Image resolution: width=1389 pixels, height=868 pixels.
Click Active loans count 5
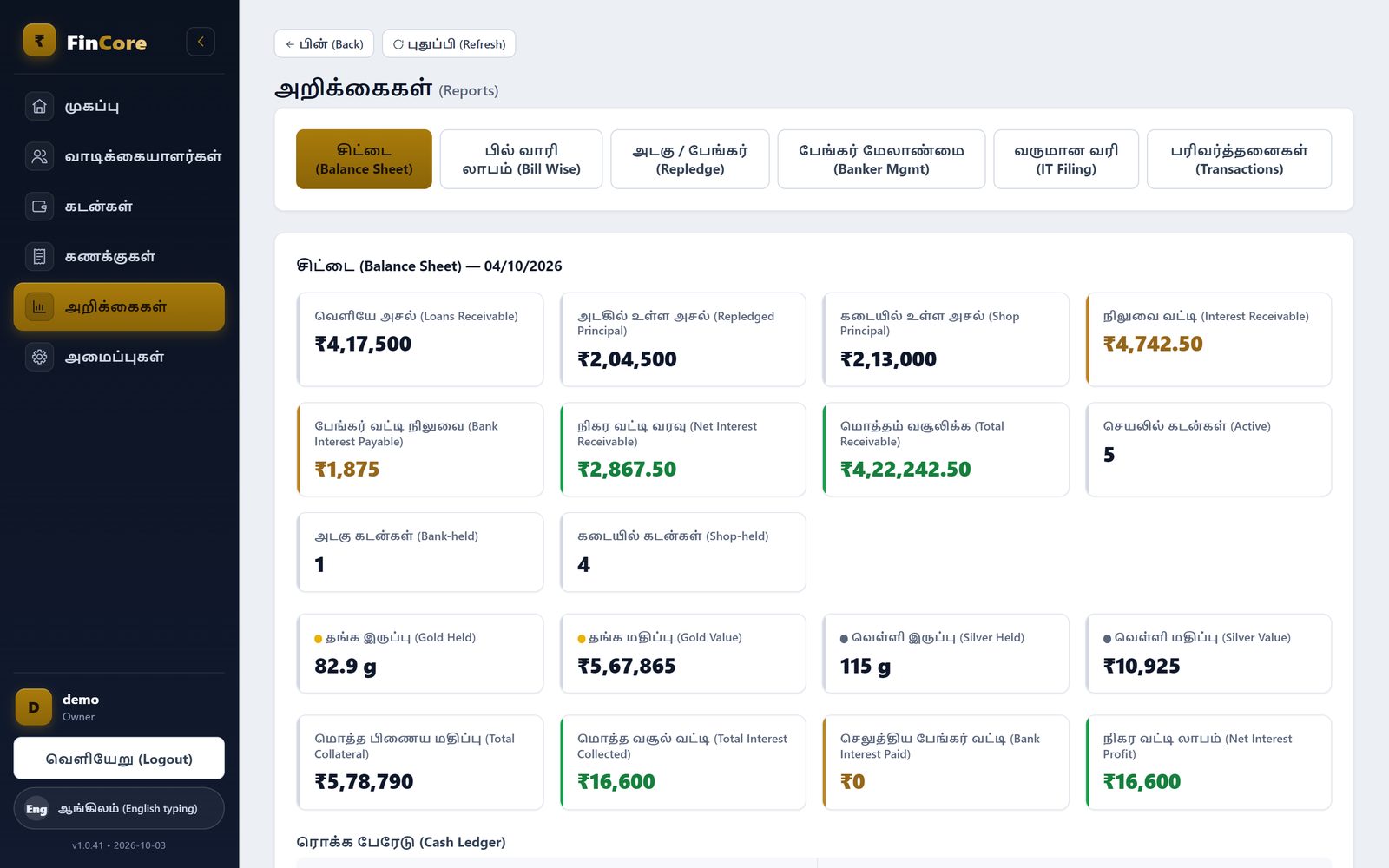(1109, 455)
